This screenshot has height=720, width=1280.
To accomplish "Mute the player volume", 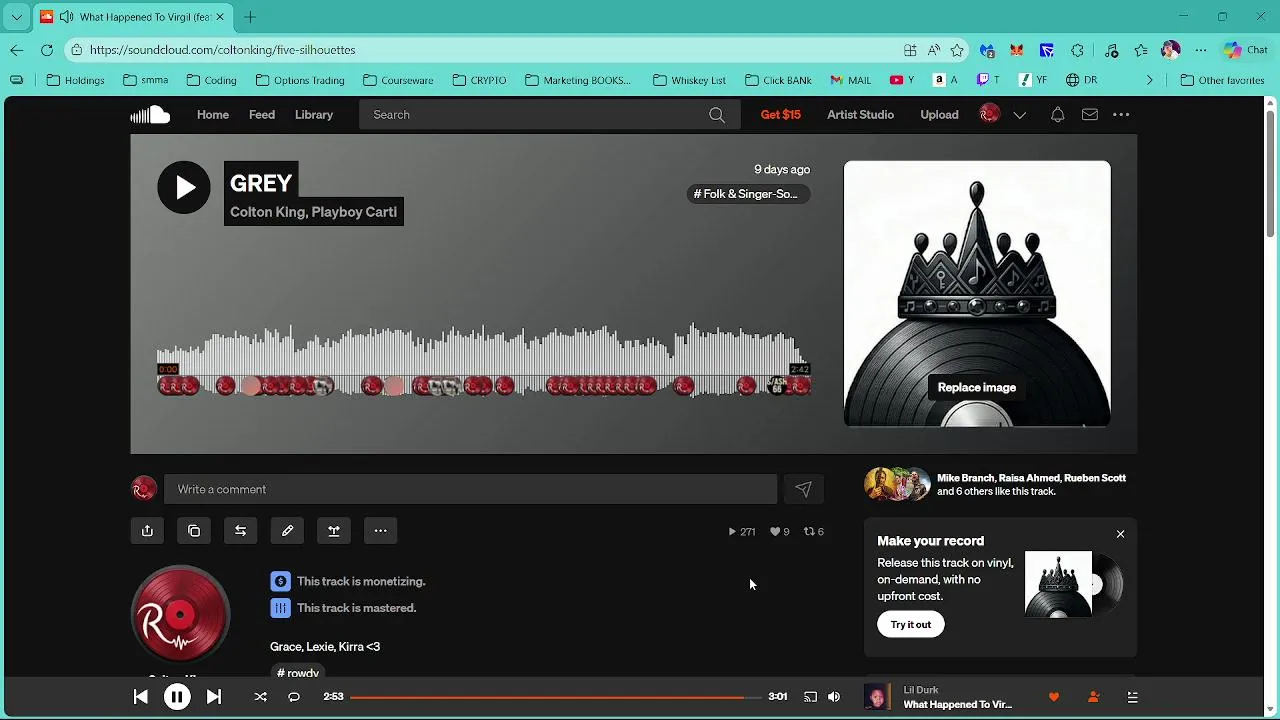I will point(834,697).
